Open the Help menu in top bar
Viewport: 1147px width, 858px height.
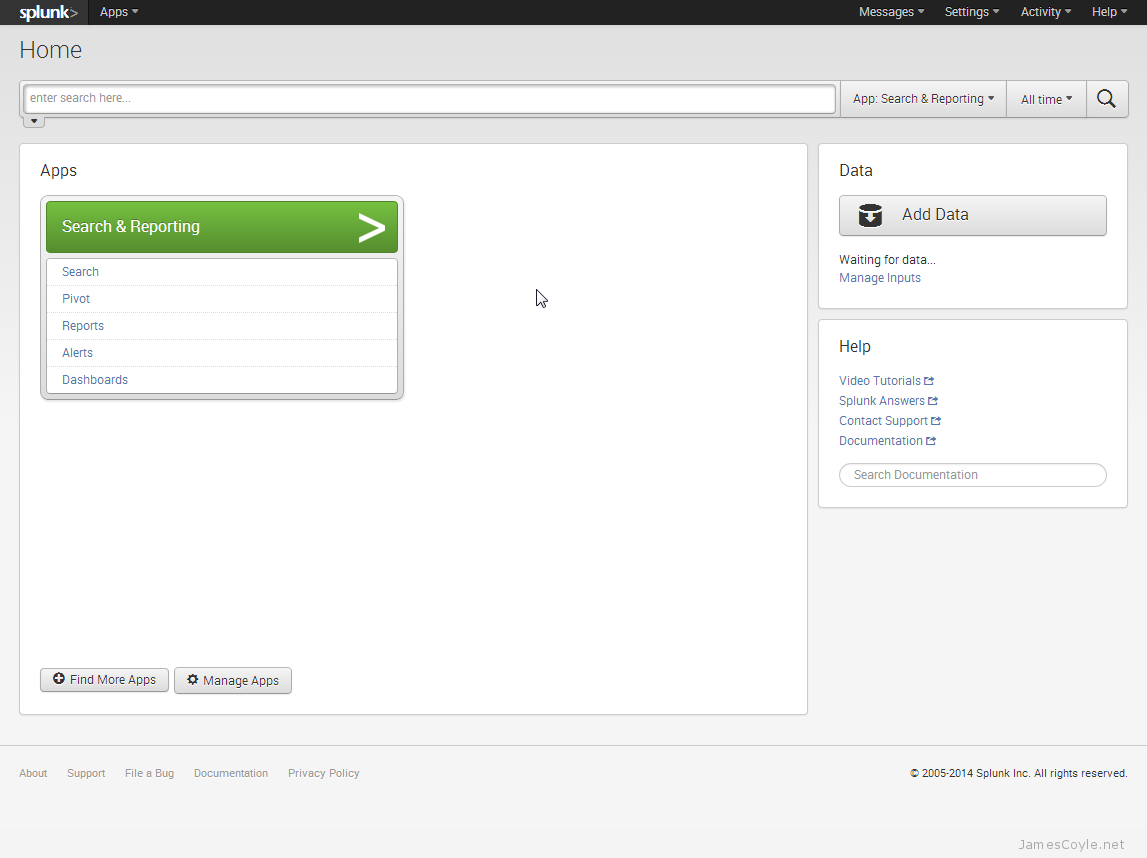[1109, 12]
